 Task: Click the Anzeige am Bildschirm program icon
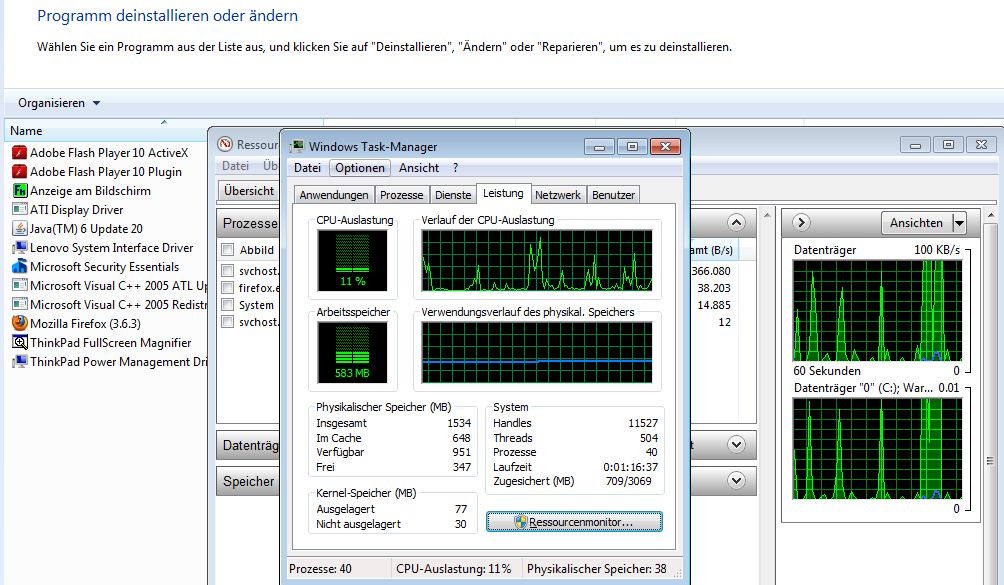[x=20, y=191]
